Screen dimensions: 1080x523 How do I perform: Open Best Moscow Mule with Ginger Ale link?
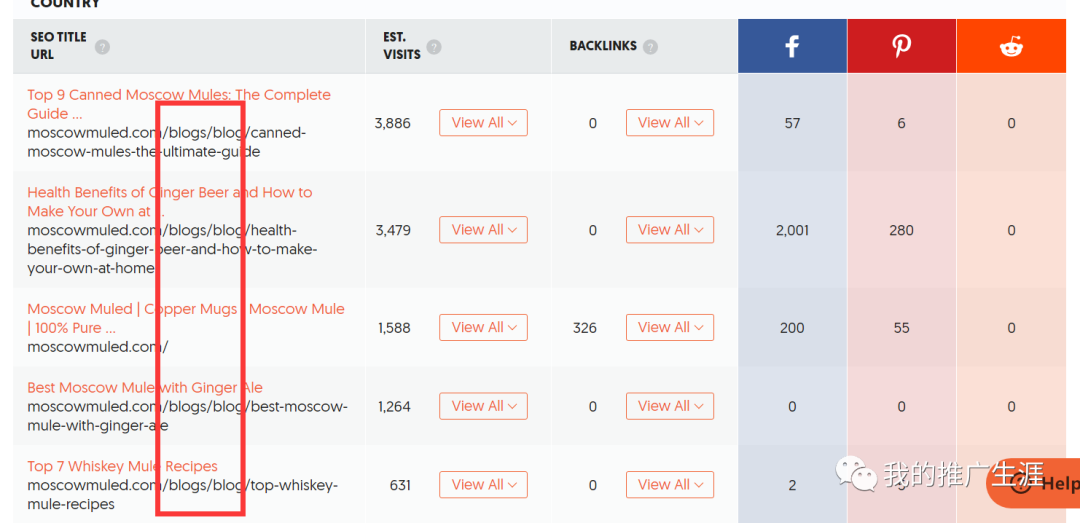coord(145,387)
